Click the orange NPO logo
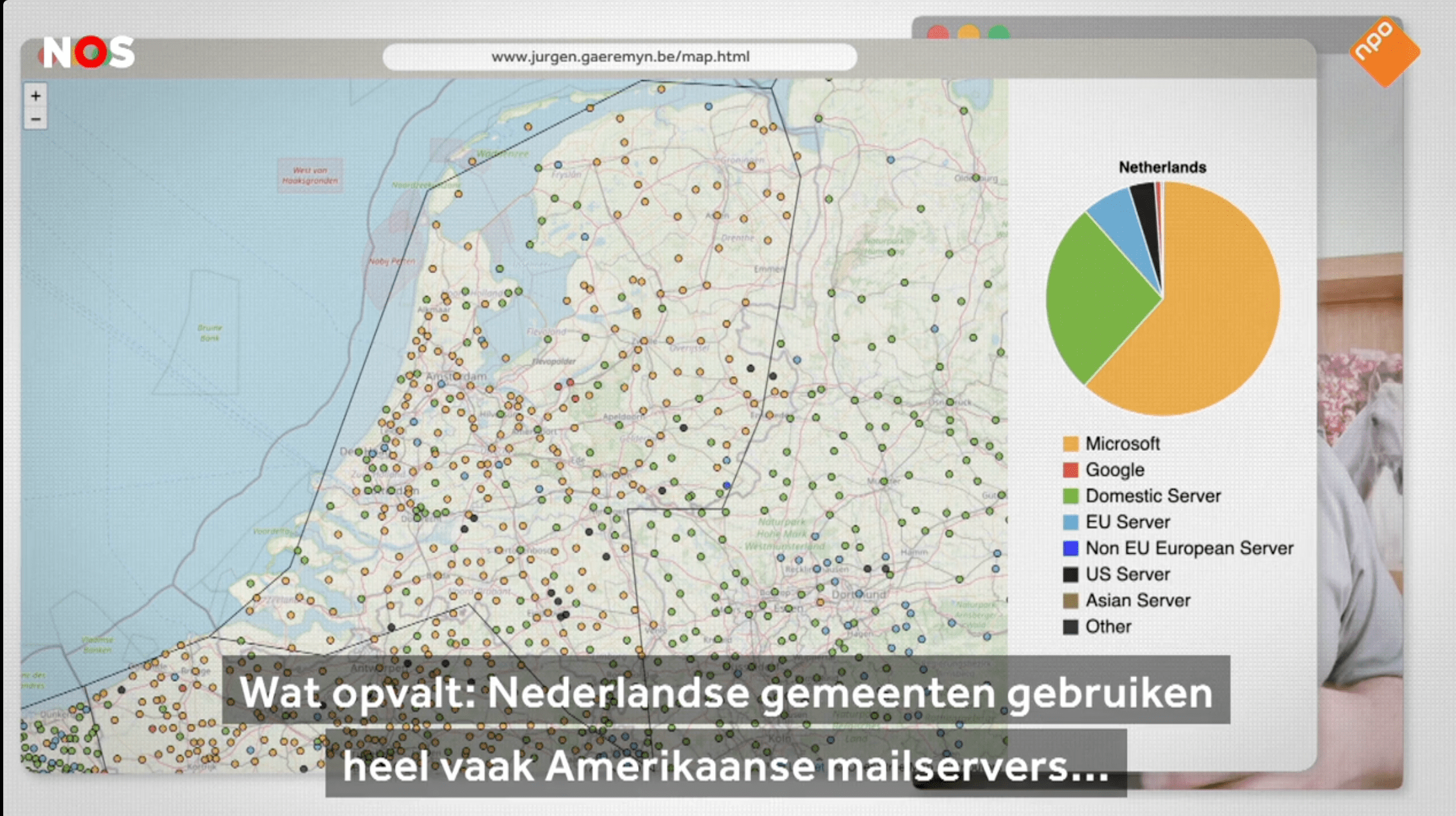Image resolution: width=1456 pixels, height=816 pixels. (x=1384, y=51)
